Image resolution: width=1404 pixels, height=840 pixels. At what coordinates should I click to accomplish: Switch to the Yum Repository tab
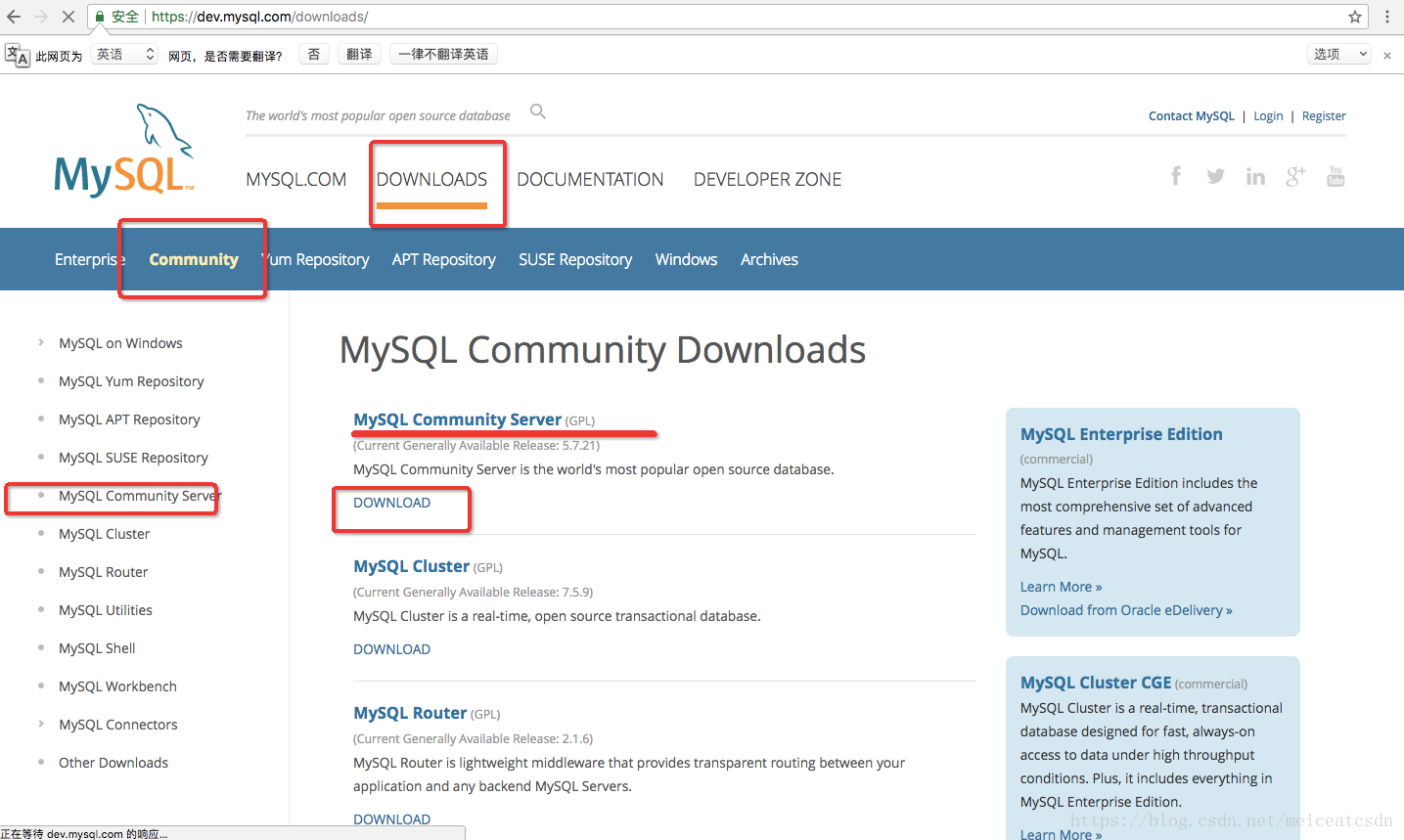pos(315,259)
